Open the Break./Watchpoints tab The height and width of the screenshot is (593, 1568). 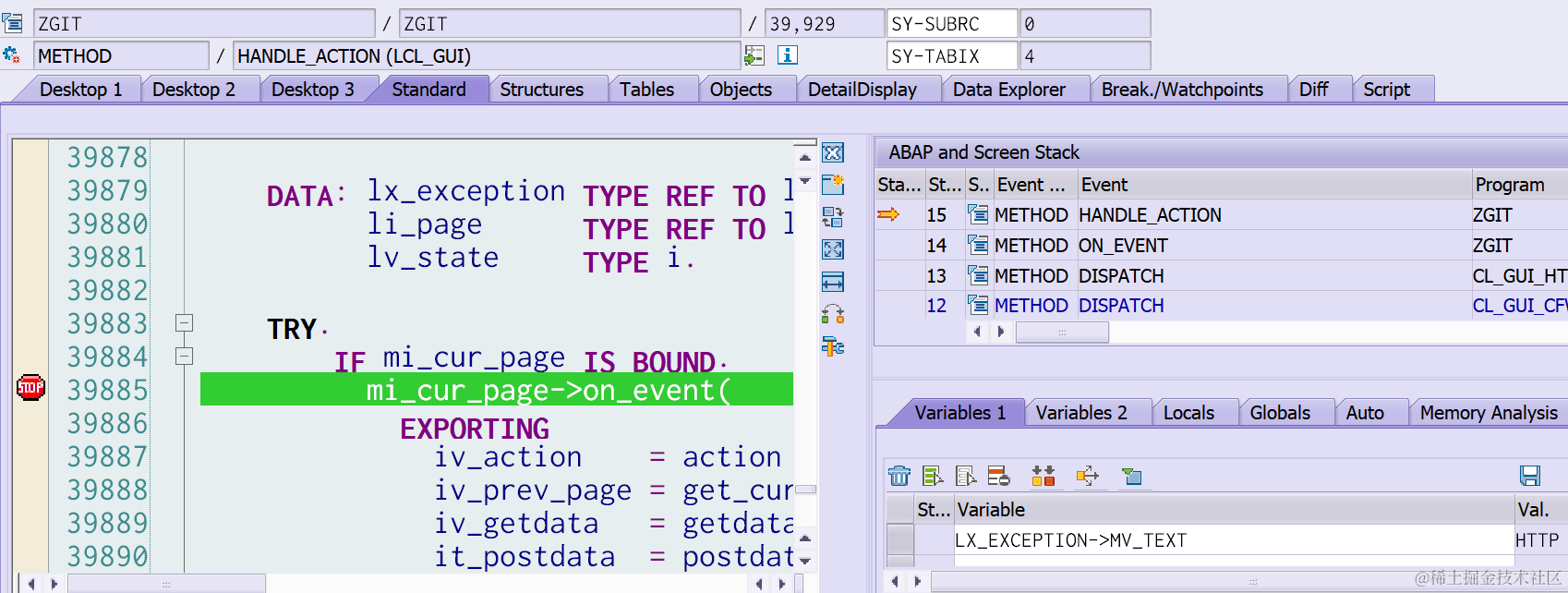point(1182,90)
